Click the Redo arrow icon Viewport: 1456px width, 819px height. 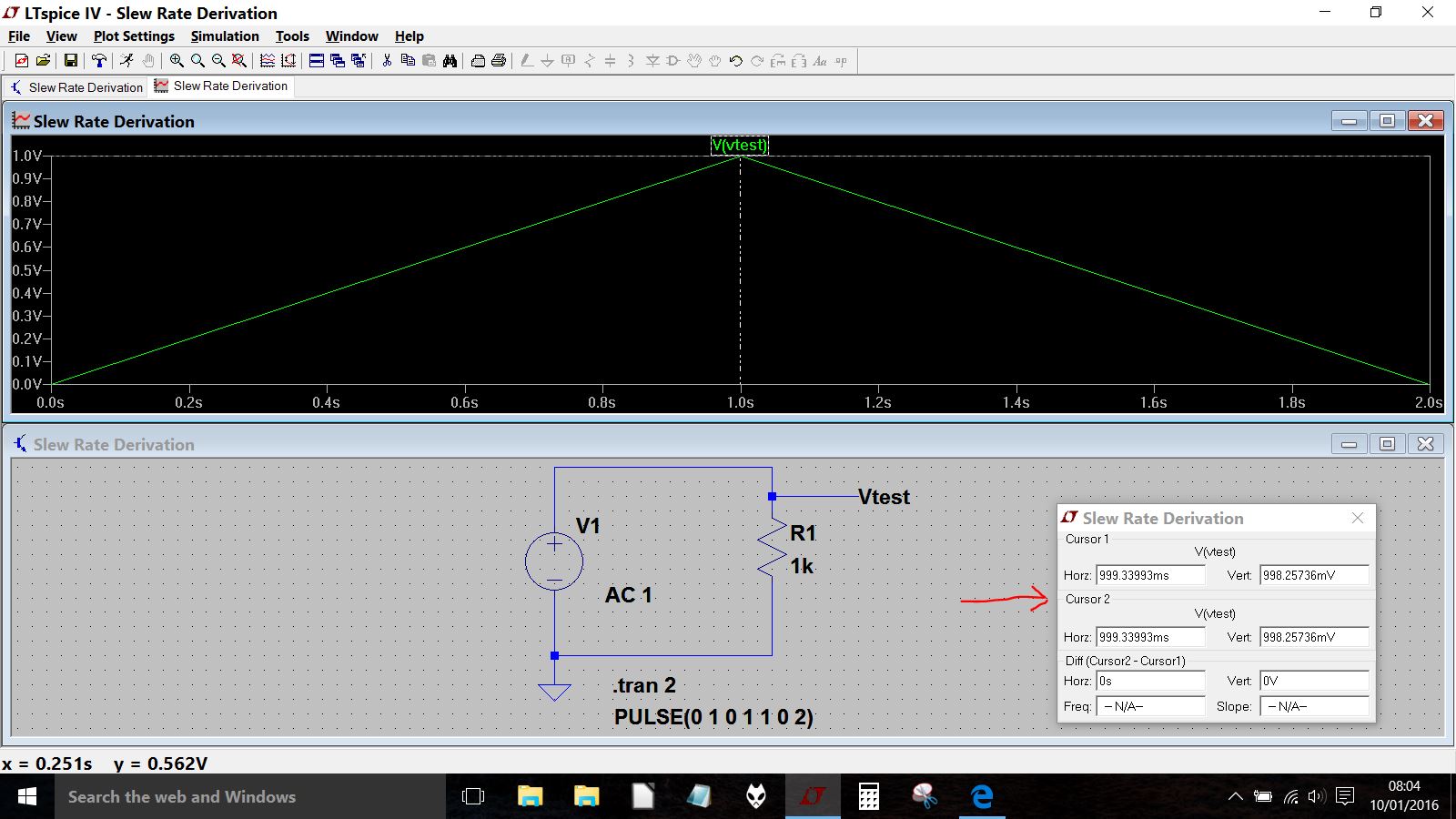[757, 61]
